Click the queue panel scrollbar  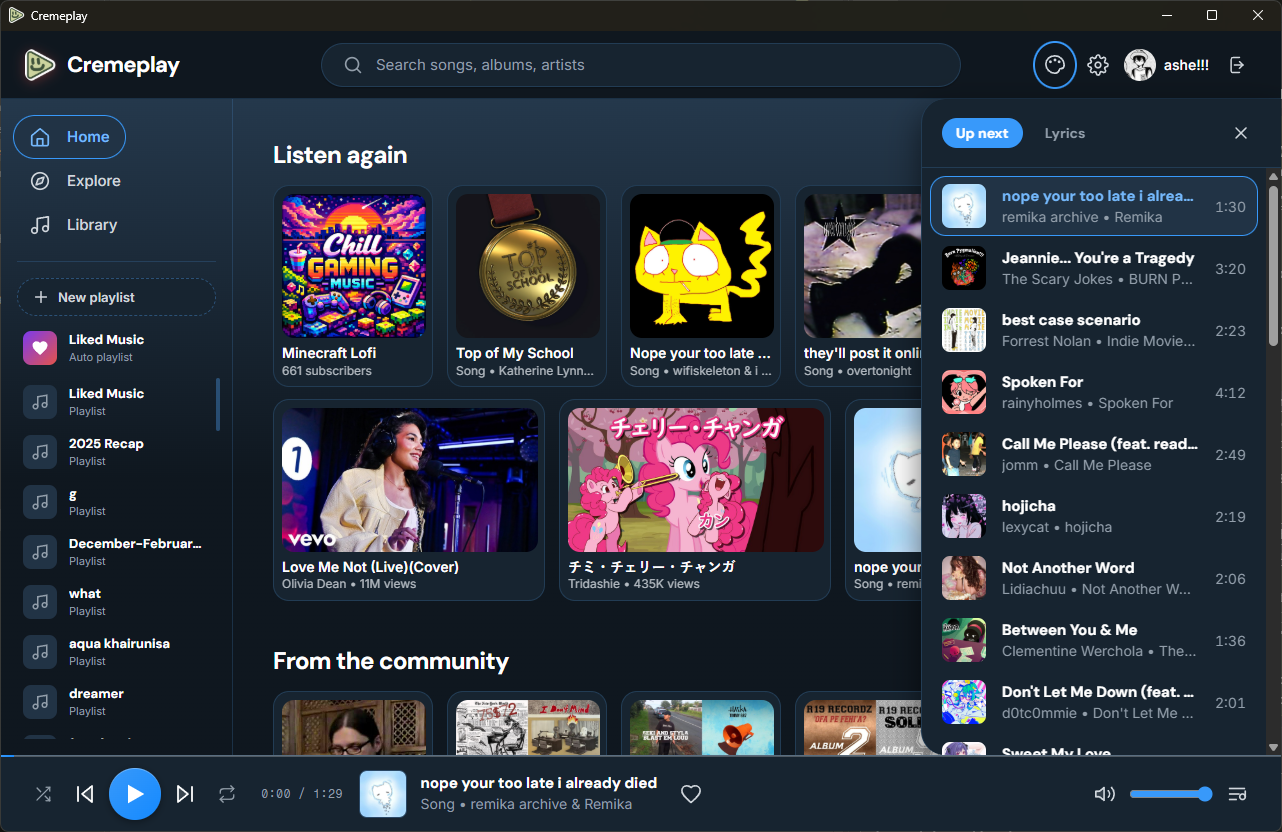[1273, 265]
